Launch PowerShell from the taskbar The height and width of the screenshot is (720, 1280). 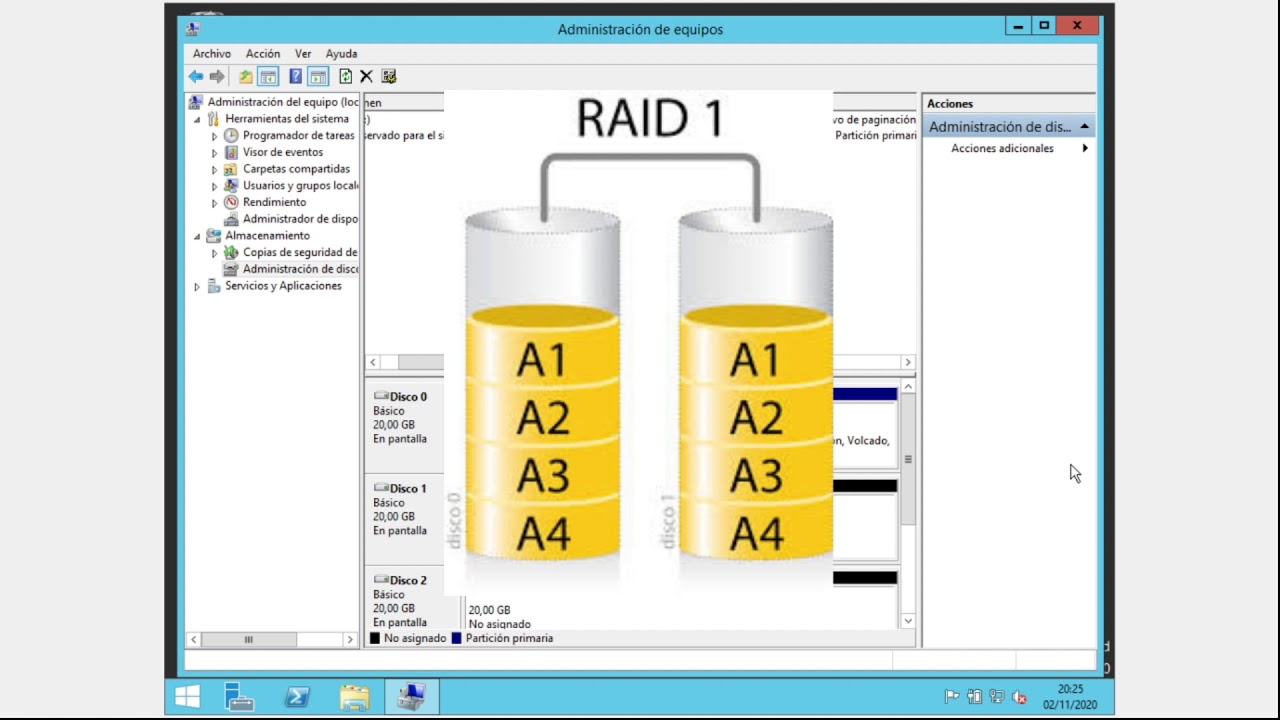pos(297,696)
